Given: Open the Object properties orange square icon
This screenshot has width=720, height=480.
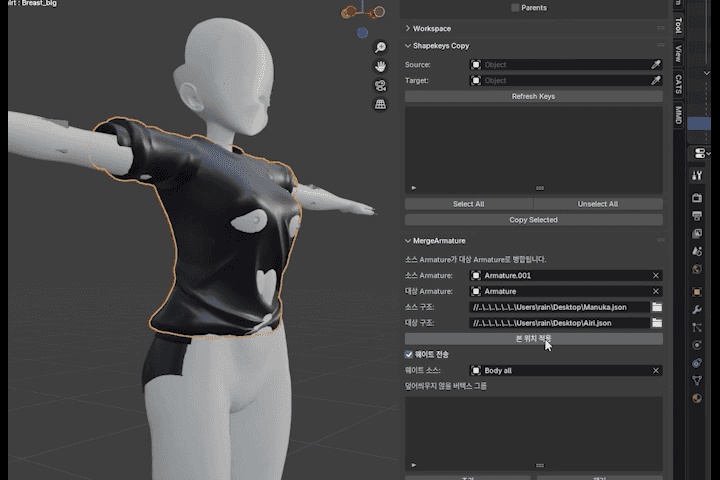Looking at the screenshot, I should 697,292.
